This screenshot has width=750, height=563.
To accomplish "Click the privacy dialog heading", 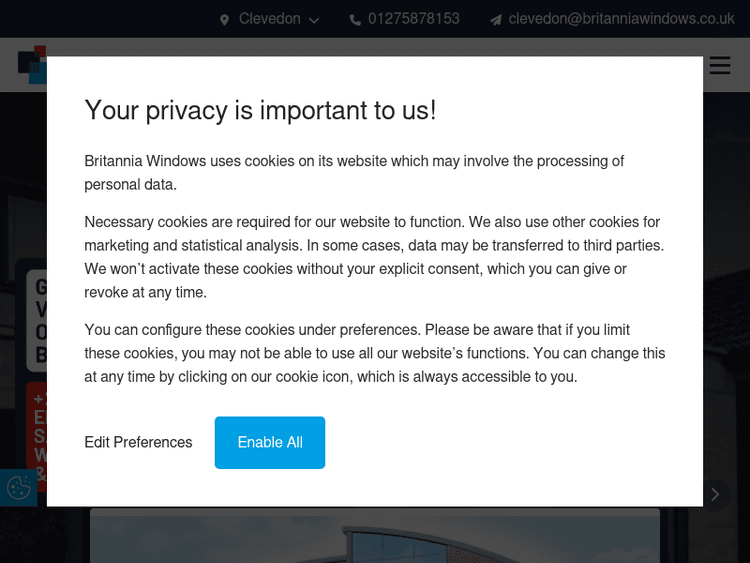I will pyautogui.click(x=260, y=110).
